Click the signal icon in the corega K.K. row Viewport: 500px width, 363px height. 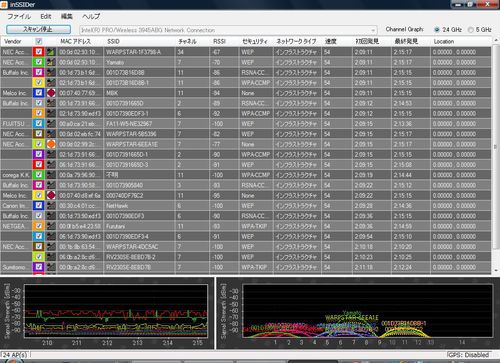(51, 175)
